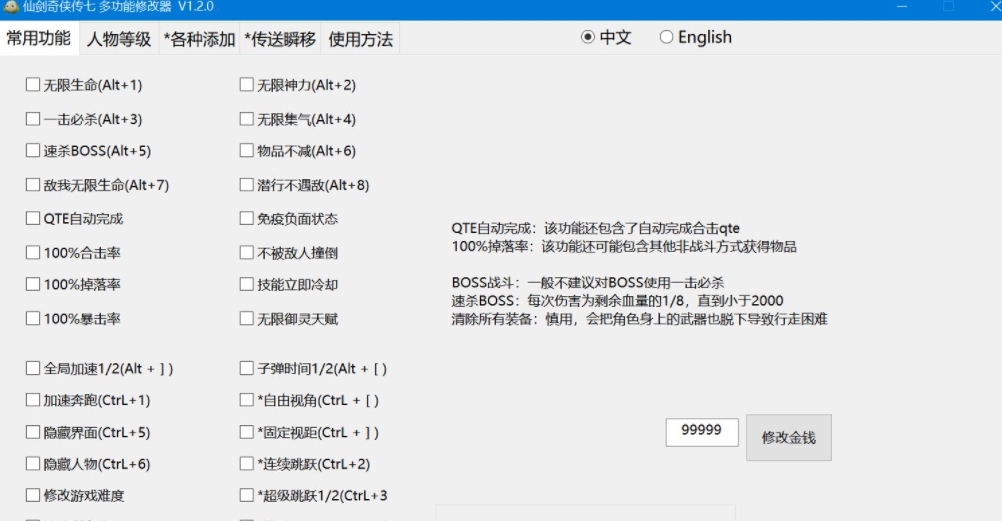Toggle 加速奔跑(CtrL+1) checkbox
The image size is (1002, 521).
coord(33,400)
